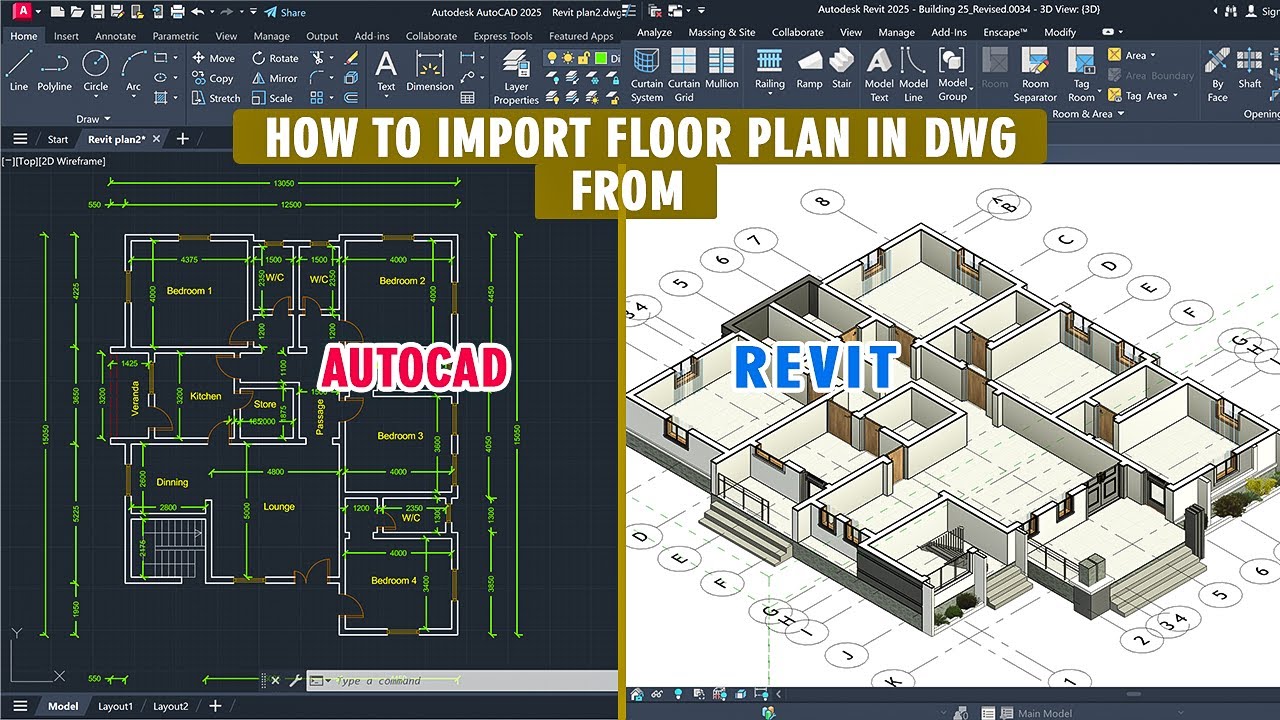The height and width of the screenshot is (720, 1280).
Task: Select the Model Line tool
Action: (913, 75)
